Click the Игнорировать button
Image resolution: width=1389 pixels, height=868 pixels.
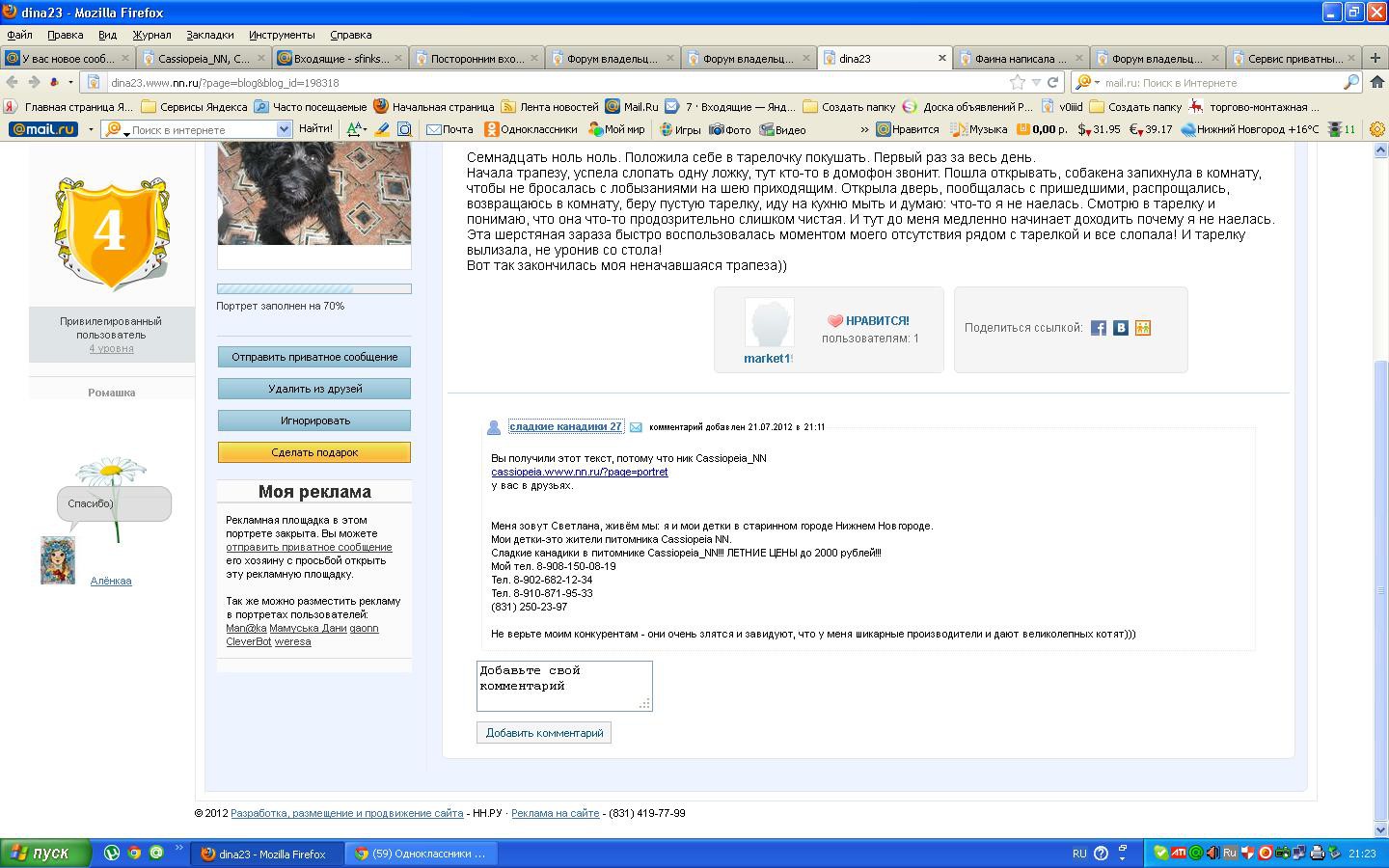coord(314,420)
